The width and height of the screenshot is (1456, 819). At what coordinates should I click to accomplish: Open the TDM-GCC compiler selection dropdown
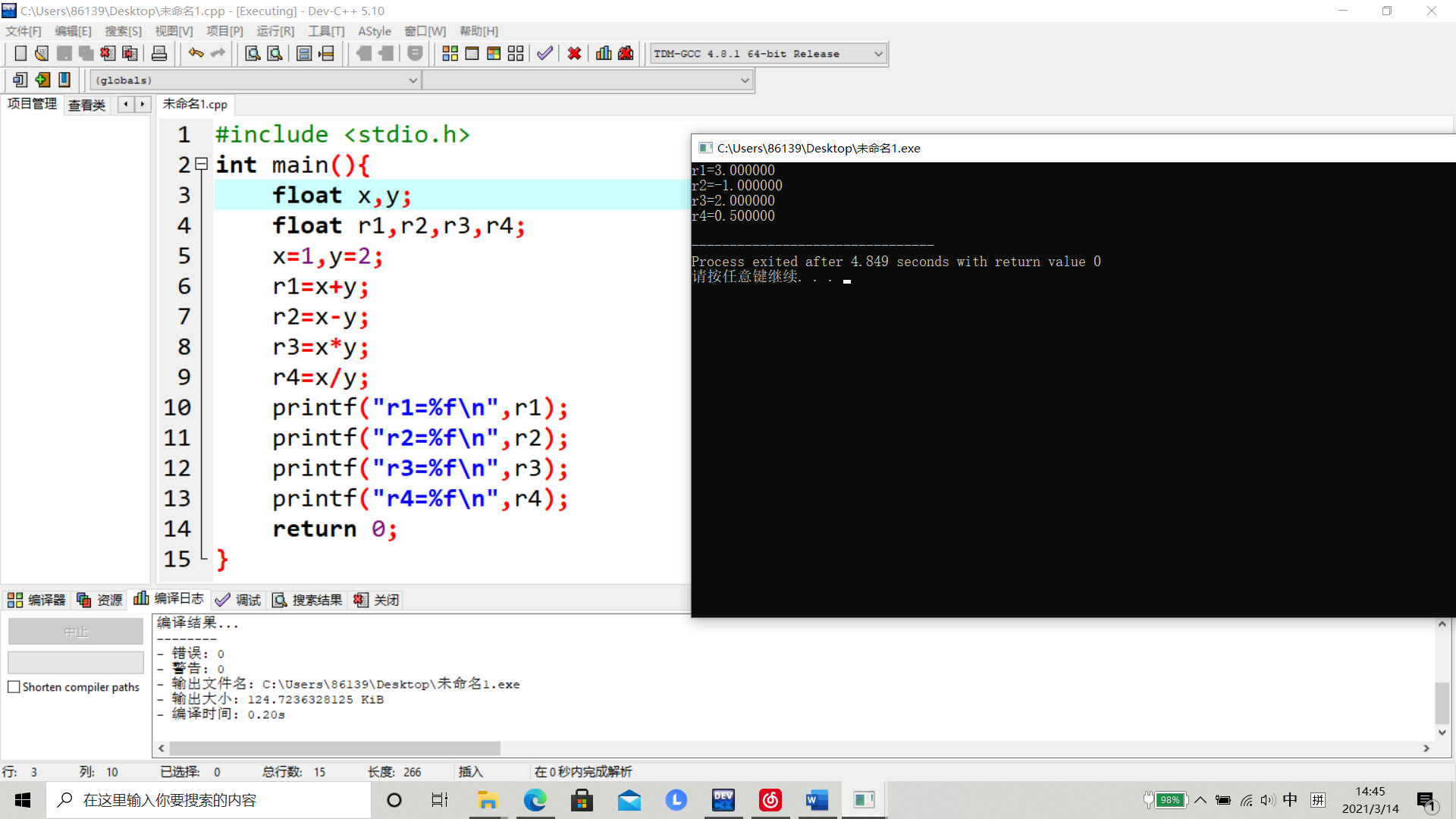coord(878,54)
